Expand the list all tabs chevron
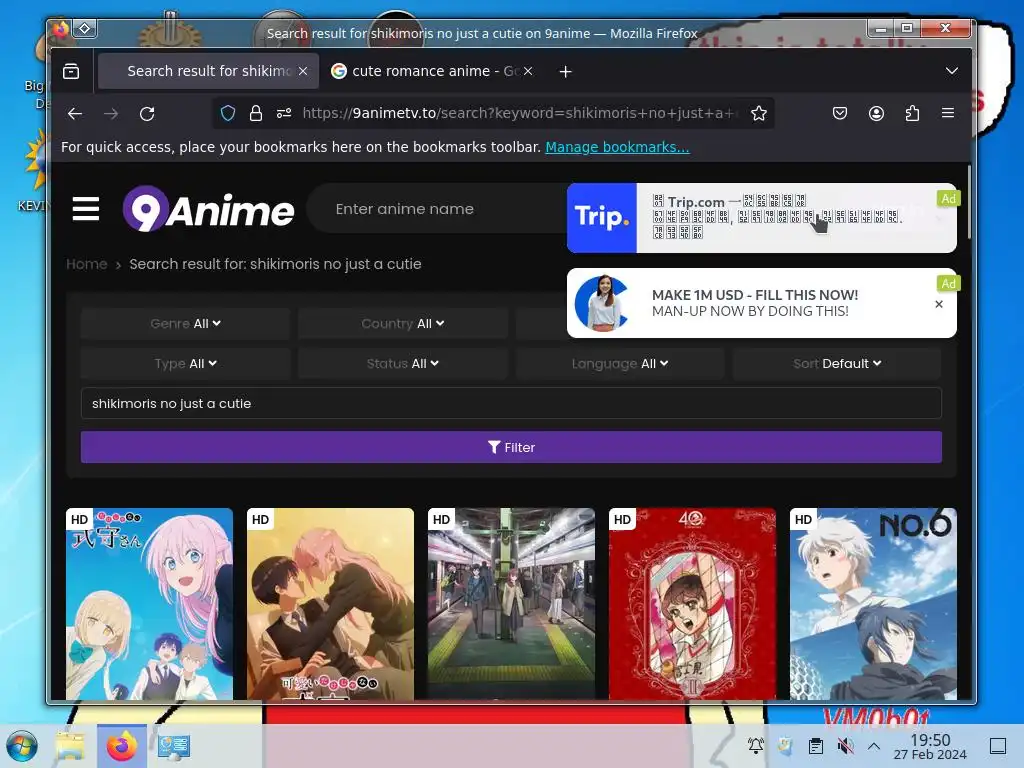The width and height of the screenshot is (1024, 768). [952, 71]
